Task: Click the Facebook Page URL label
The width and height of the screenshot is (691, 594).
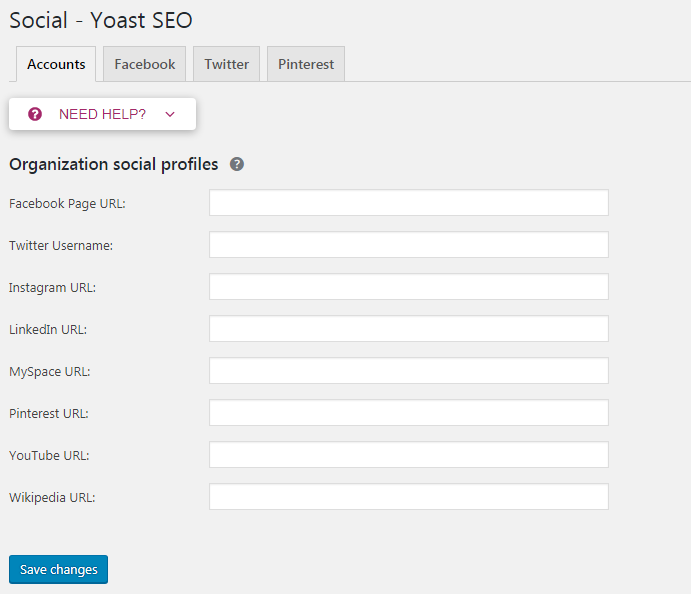Action: tap(67, 203)
